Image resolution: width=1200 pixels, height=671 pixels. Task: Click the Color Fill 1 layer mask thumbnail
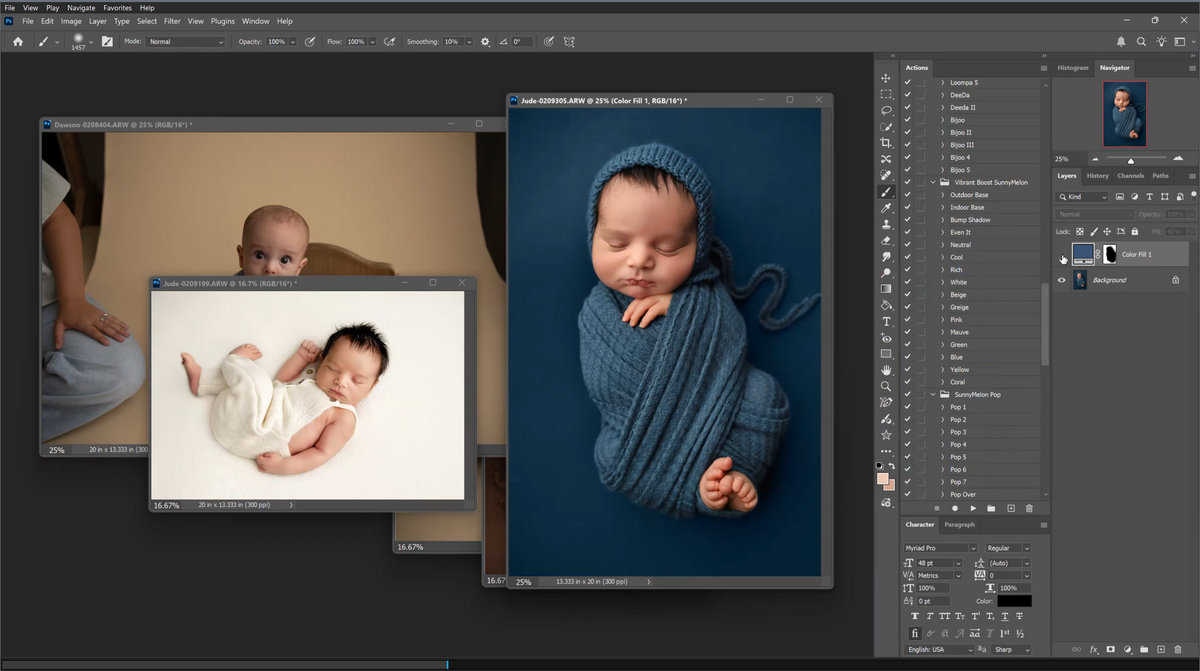click(1110, 255)
